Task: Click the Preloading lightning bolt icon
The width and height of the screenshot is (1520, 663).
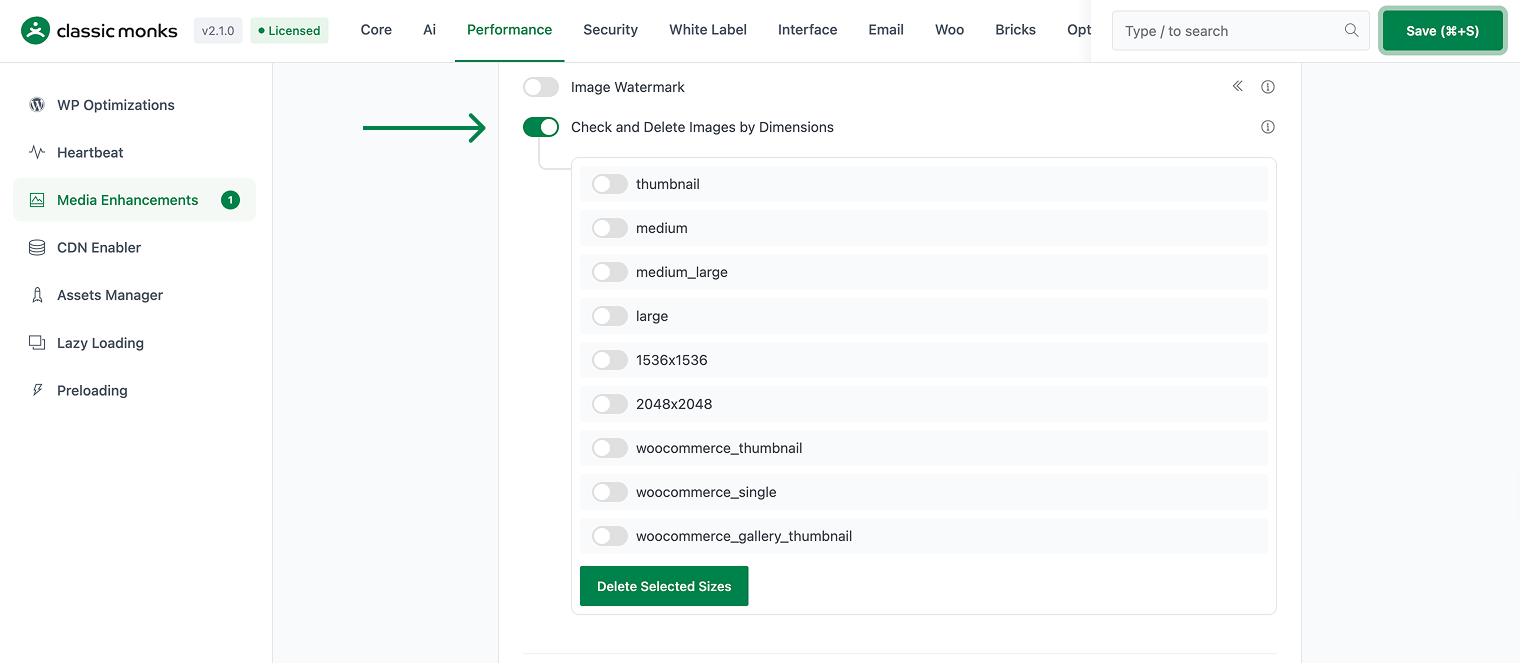Action: (37, 390)
